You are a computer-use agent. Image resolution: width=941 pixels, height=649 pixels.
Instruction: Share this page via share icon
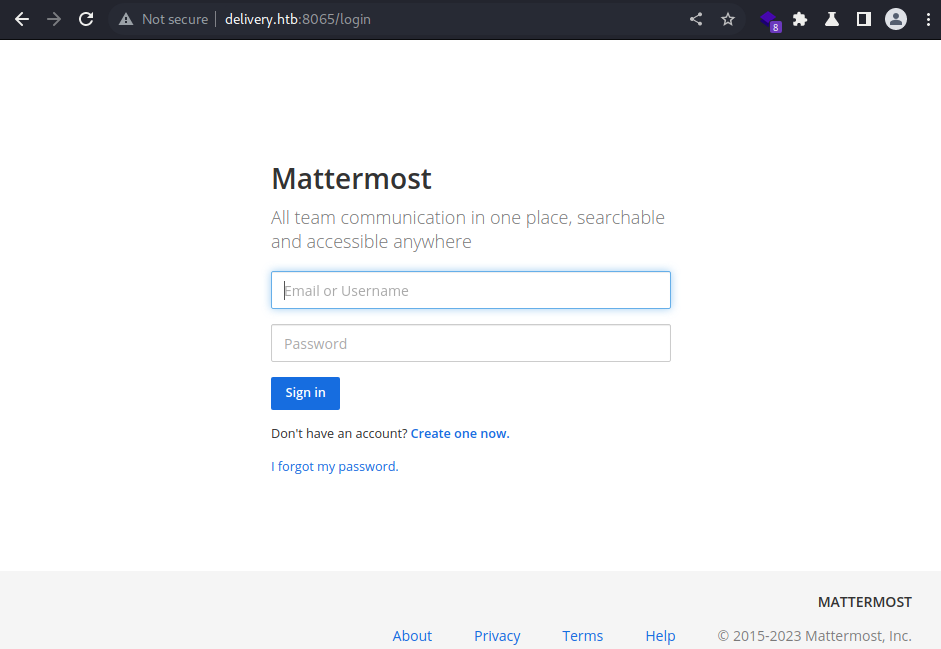click(696, 19)
